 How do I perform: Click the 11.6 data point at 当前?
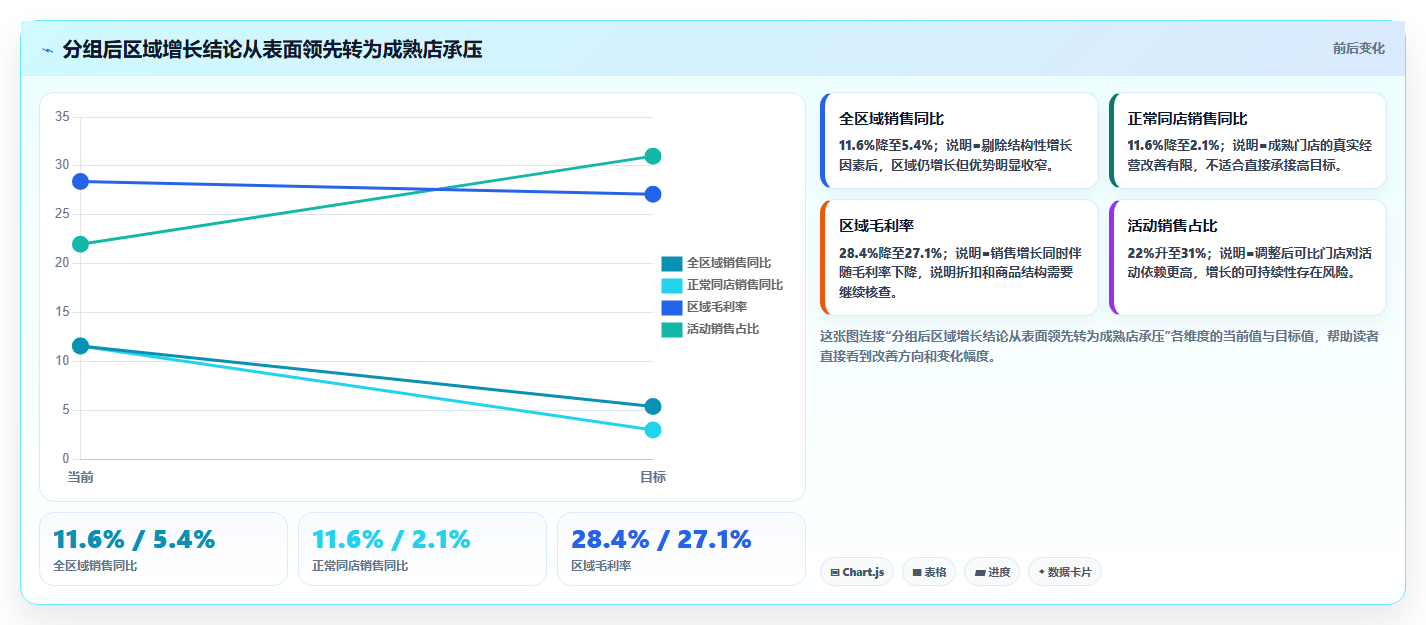click(81, 346)
